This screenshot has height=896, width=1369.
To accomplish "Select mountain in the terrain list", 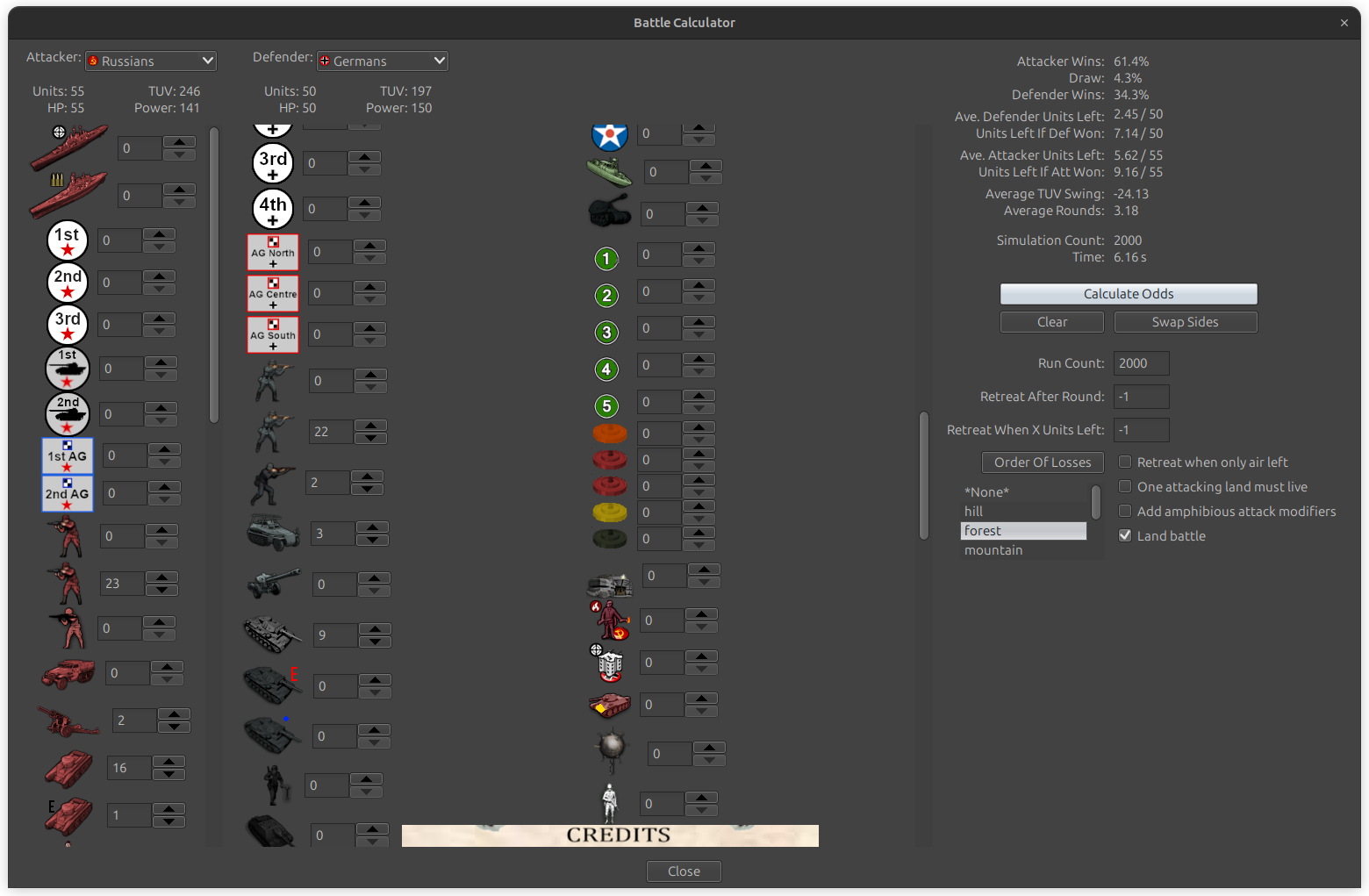I will click(993, 550).
